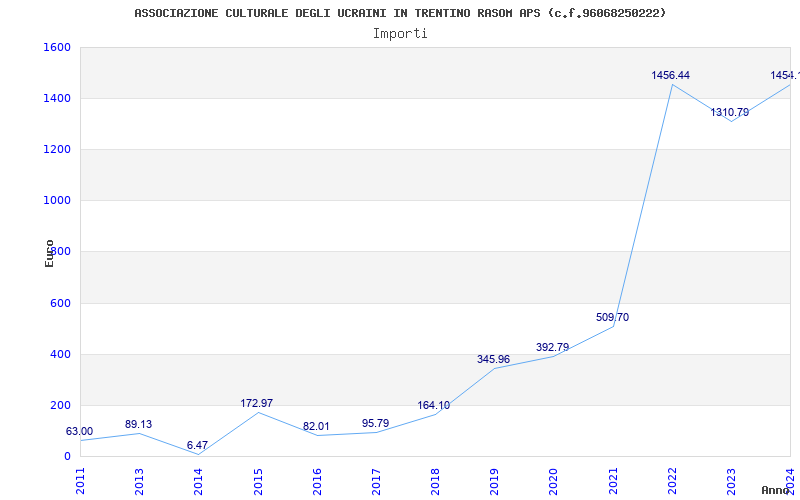
Task: Click the chart title with the association name
Action: click(400, 13)
